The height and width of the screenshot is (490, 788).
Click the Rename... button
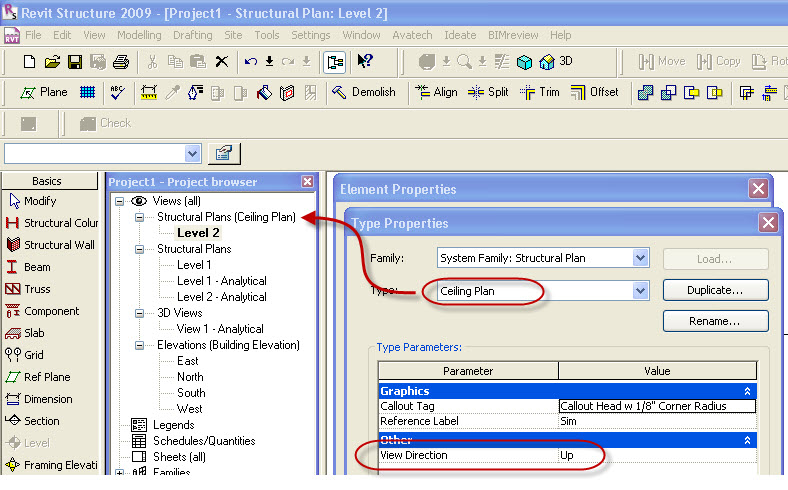[715, 321]
